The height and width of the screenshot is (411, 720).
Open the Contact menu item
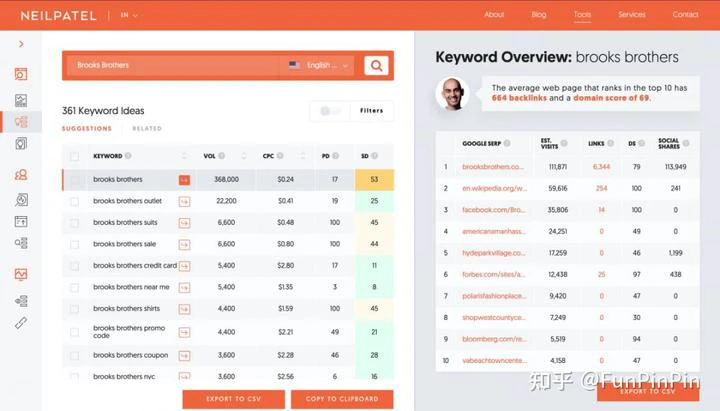(x=685, y=15)
